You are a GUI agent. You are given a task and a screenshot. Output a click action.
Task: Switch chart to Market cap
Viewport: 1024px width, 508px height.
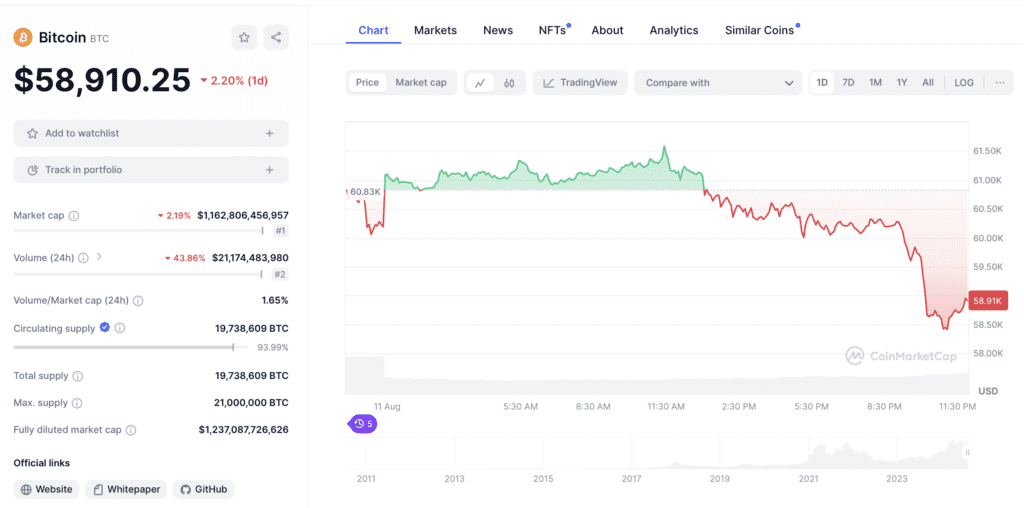421,82
